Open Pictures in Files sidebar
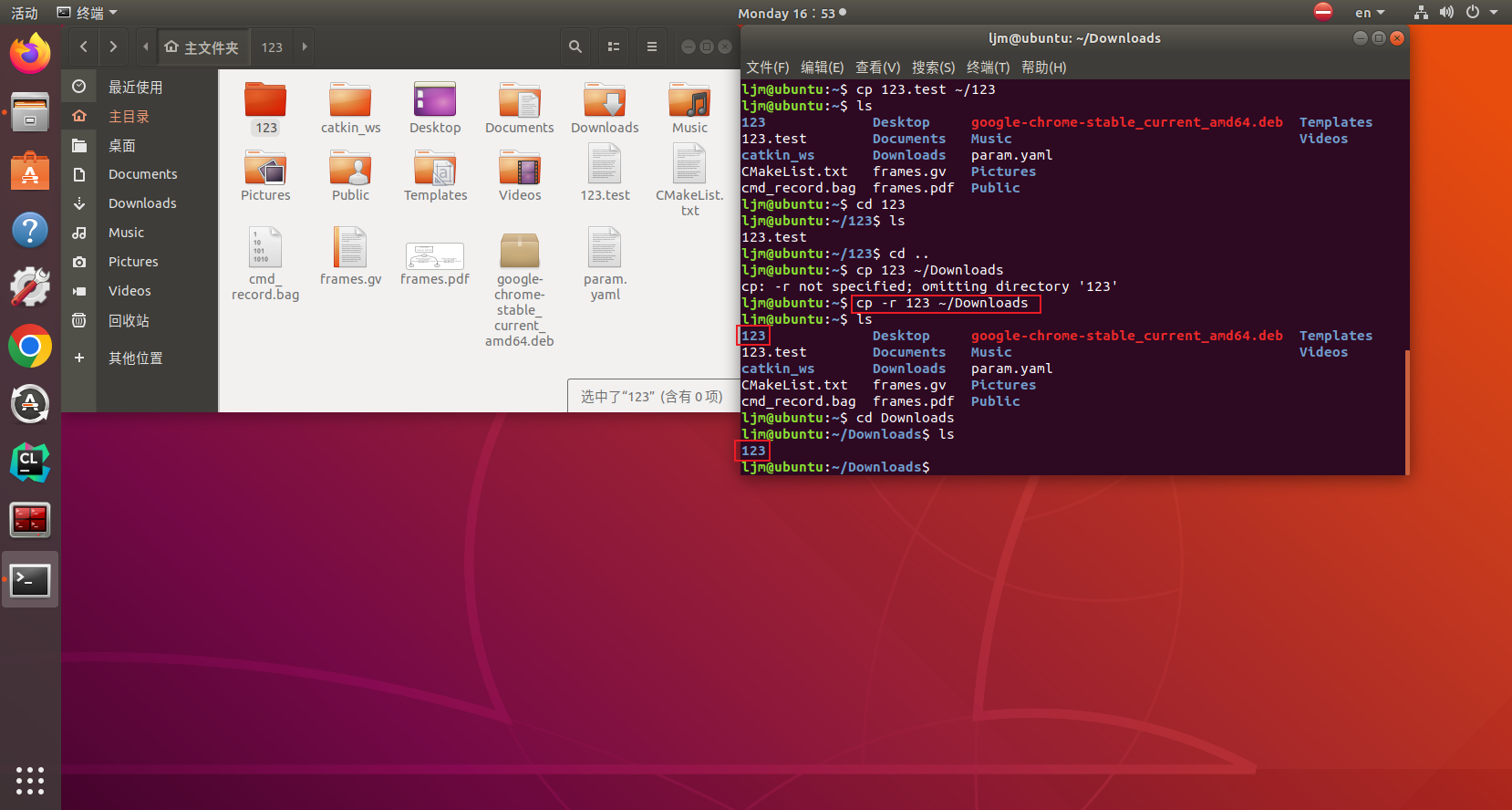 pos(140,262)
